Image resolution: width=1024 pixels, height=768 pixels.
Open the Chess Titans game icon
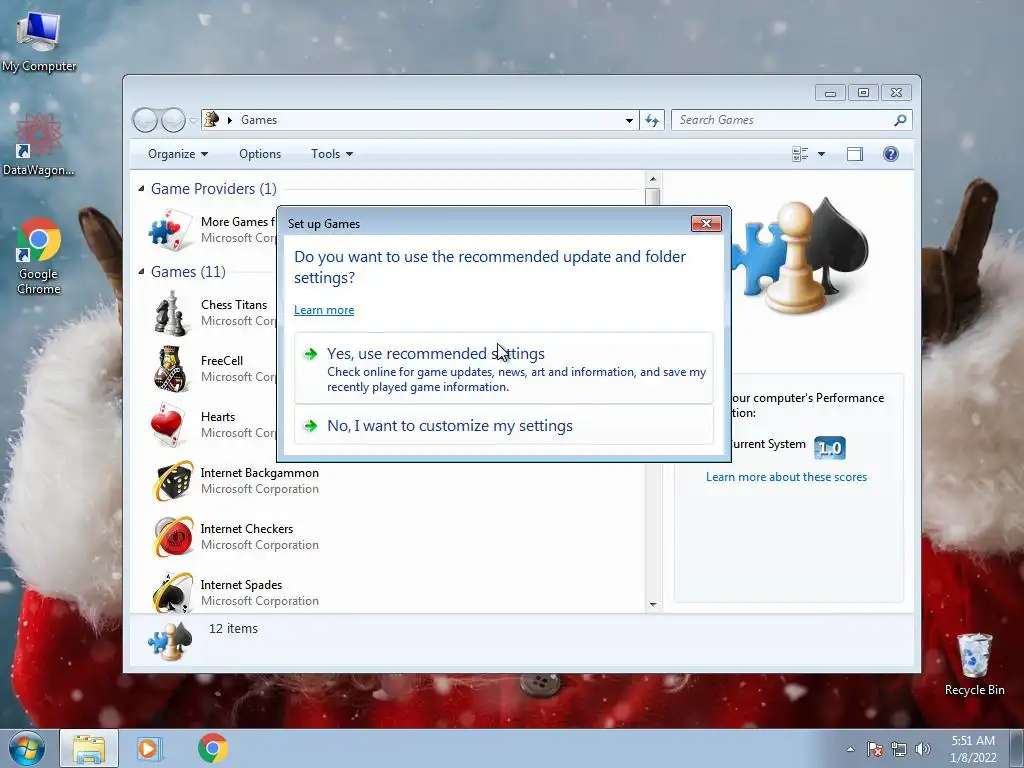tap(171, 313)
